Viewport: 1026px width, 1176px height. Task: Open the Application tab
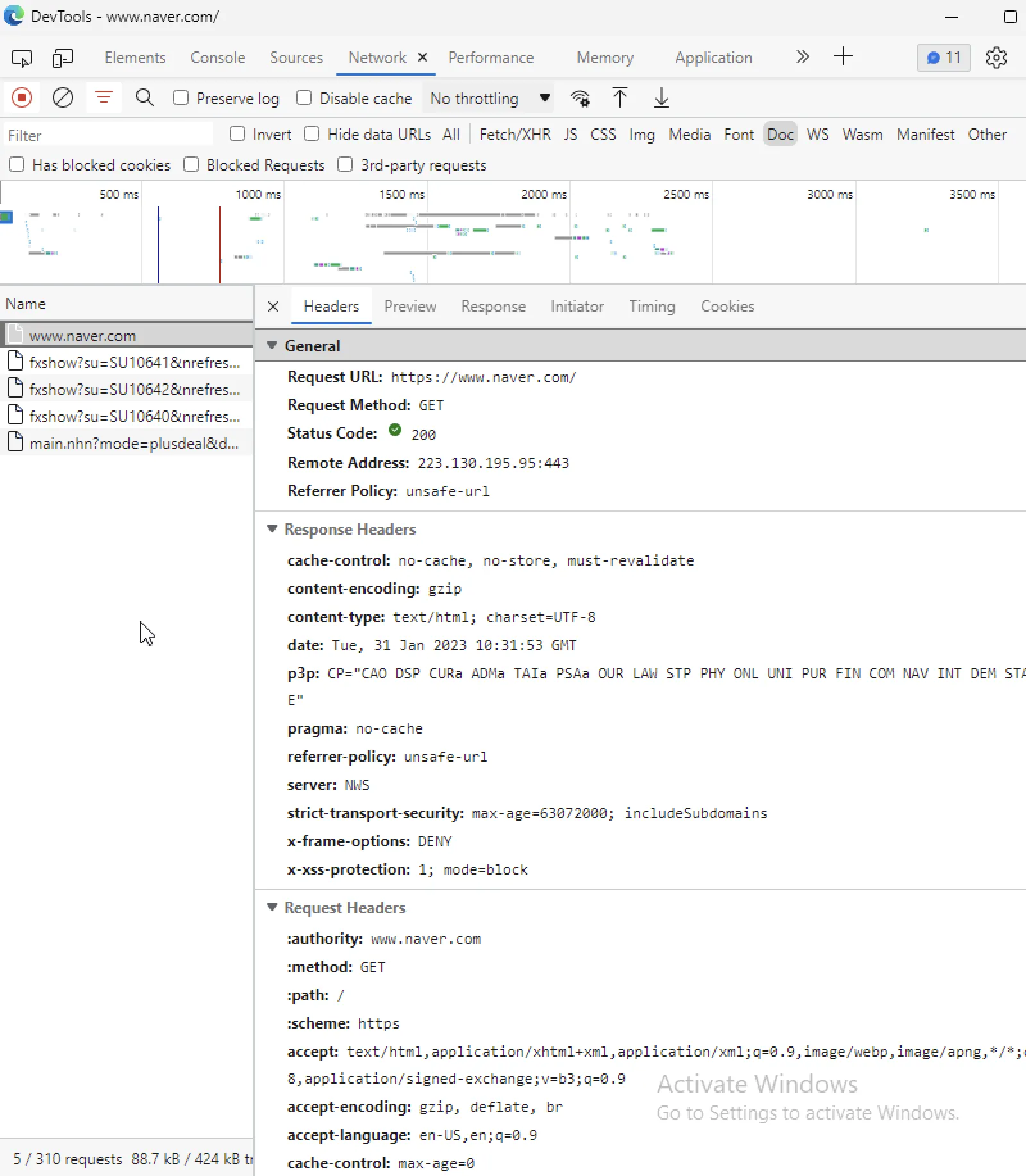point(714,58)
